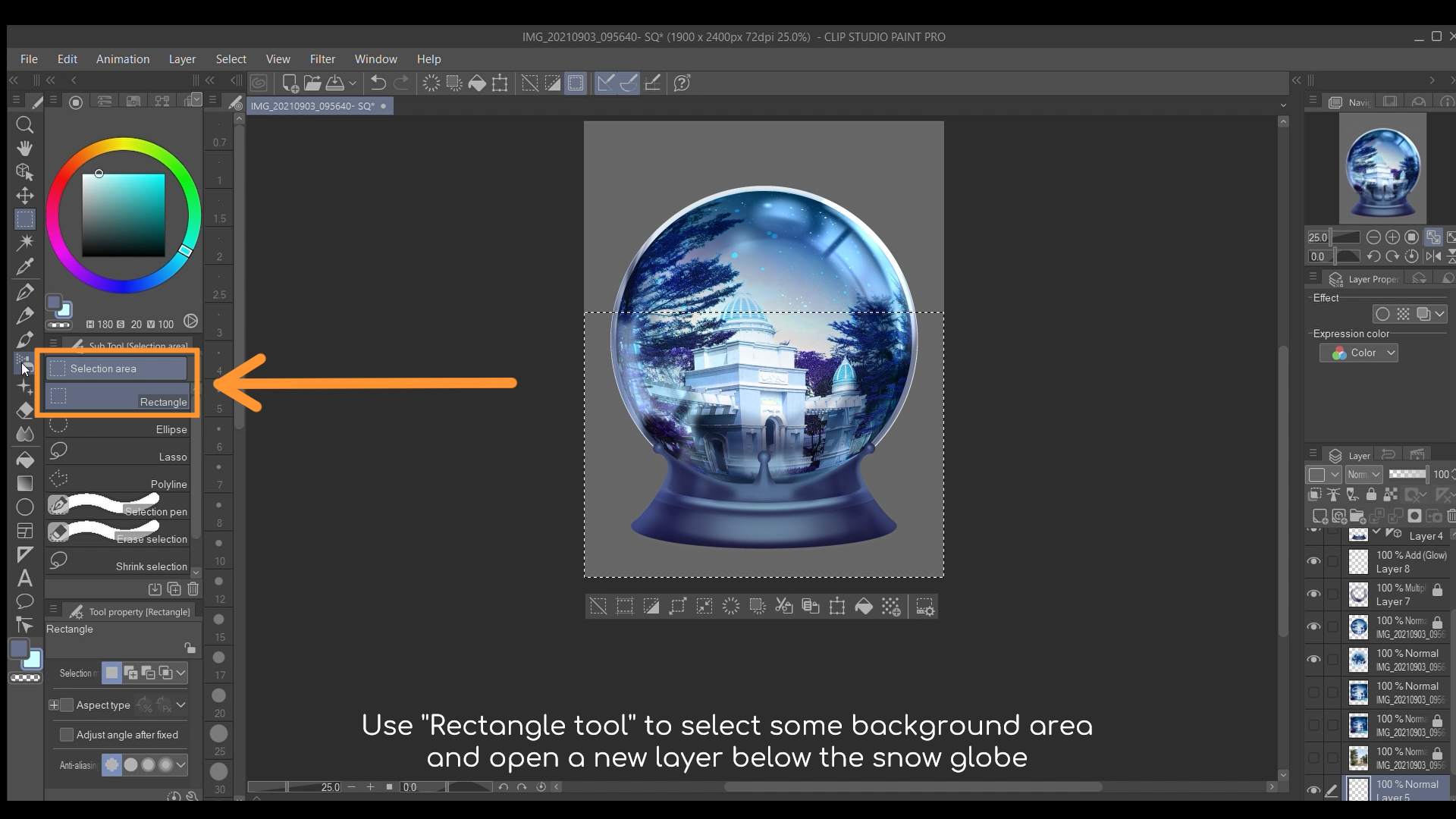Viewport: 1456px width, 819px height.
Task: Hide Layer 8 via eye icon
Action: coord(1314,561)
